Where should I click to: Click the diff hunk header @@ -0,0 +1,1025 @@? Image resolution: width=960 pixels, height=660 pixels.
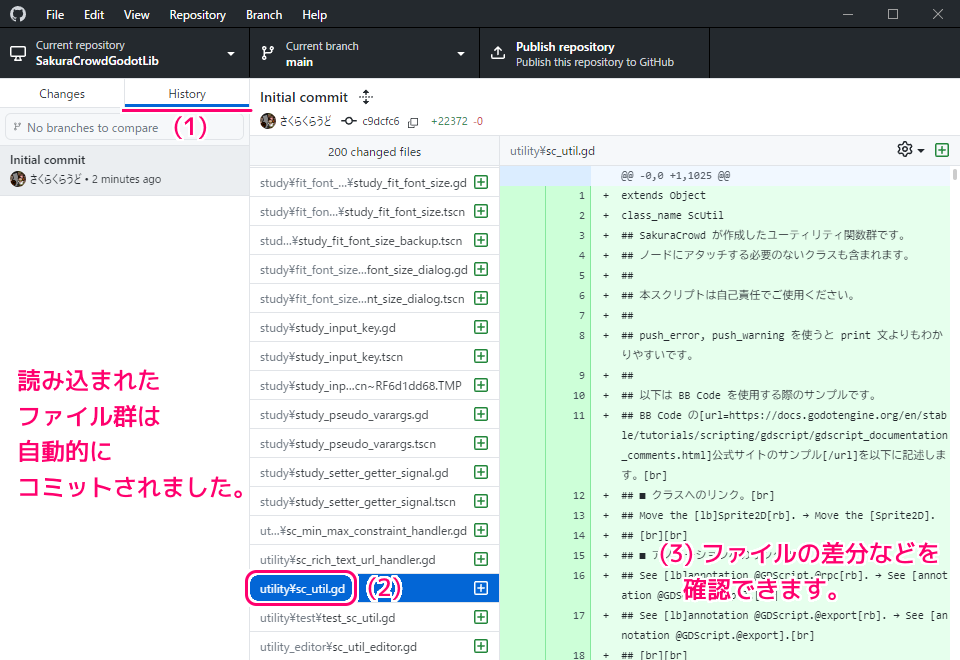click(x=675, y=176)
